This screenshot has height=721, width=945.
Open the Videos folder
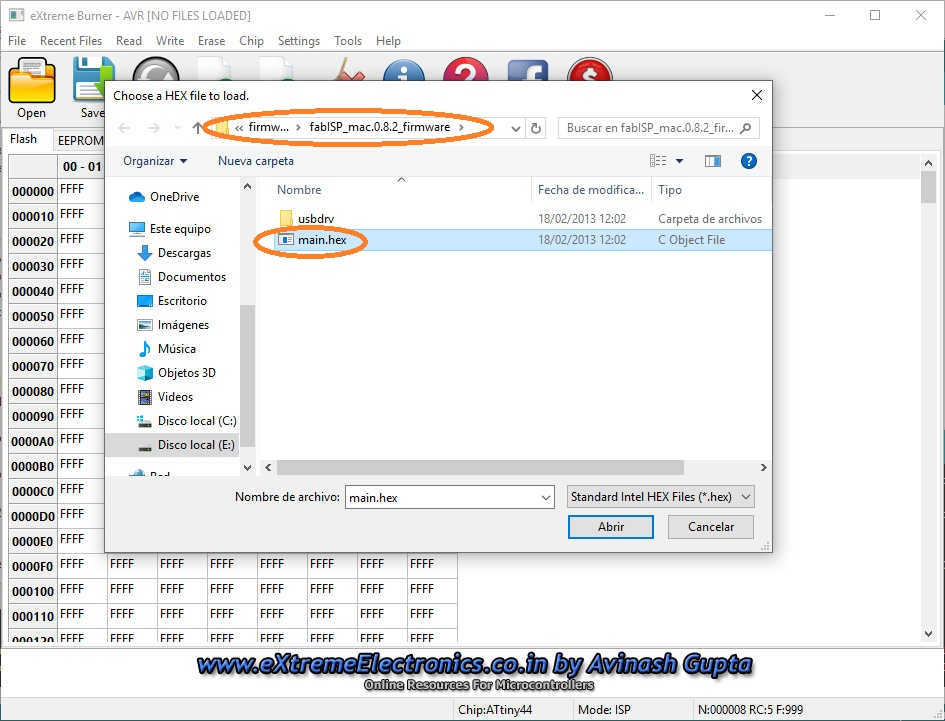(x=166, y=397)
